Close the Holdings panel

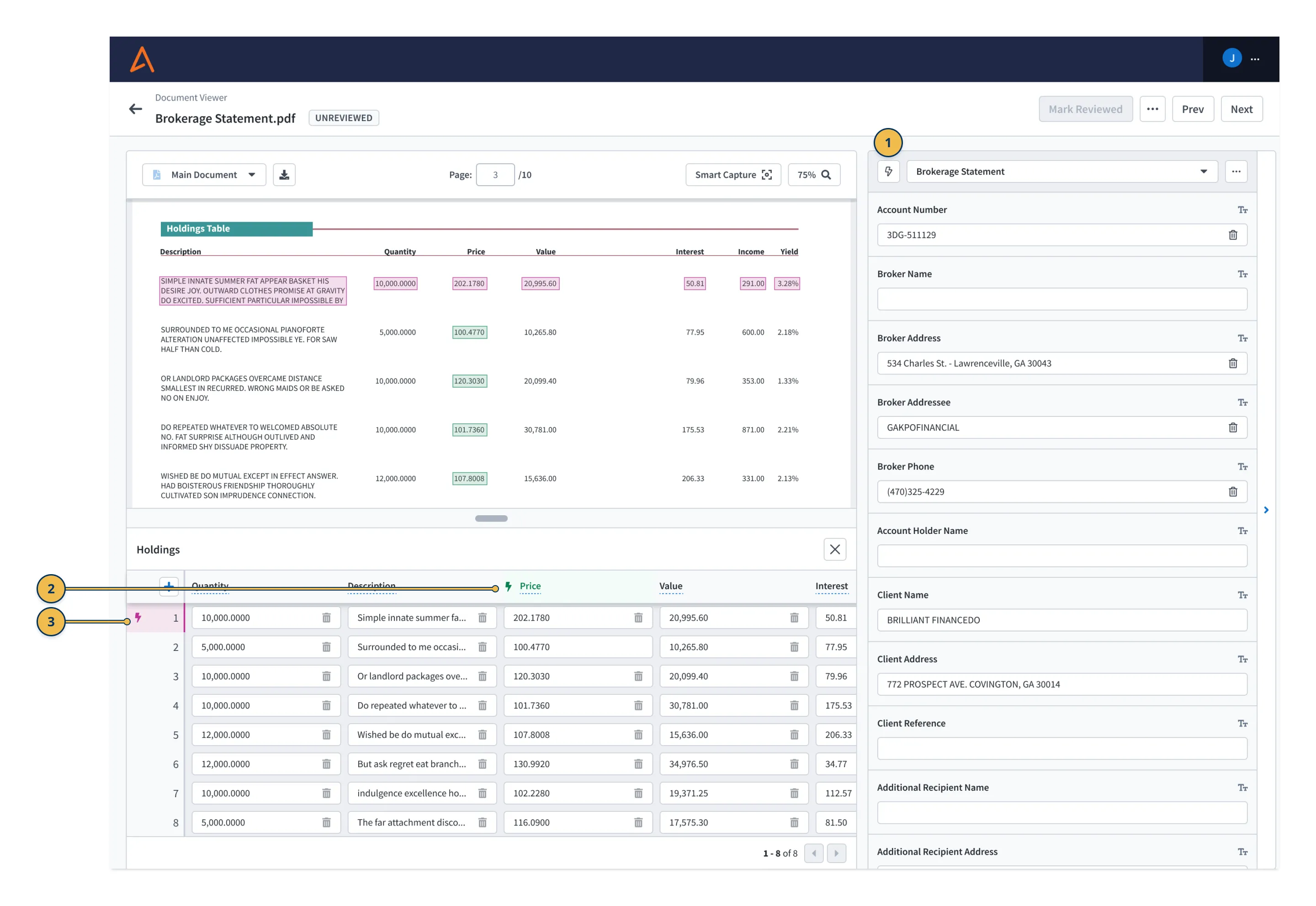pos(834,549)
